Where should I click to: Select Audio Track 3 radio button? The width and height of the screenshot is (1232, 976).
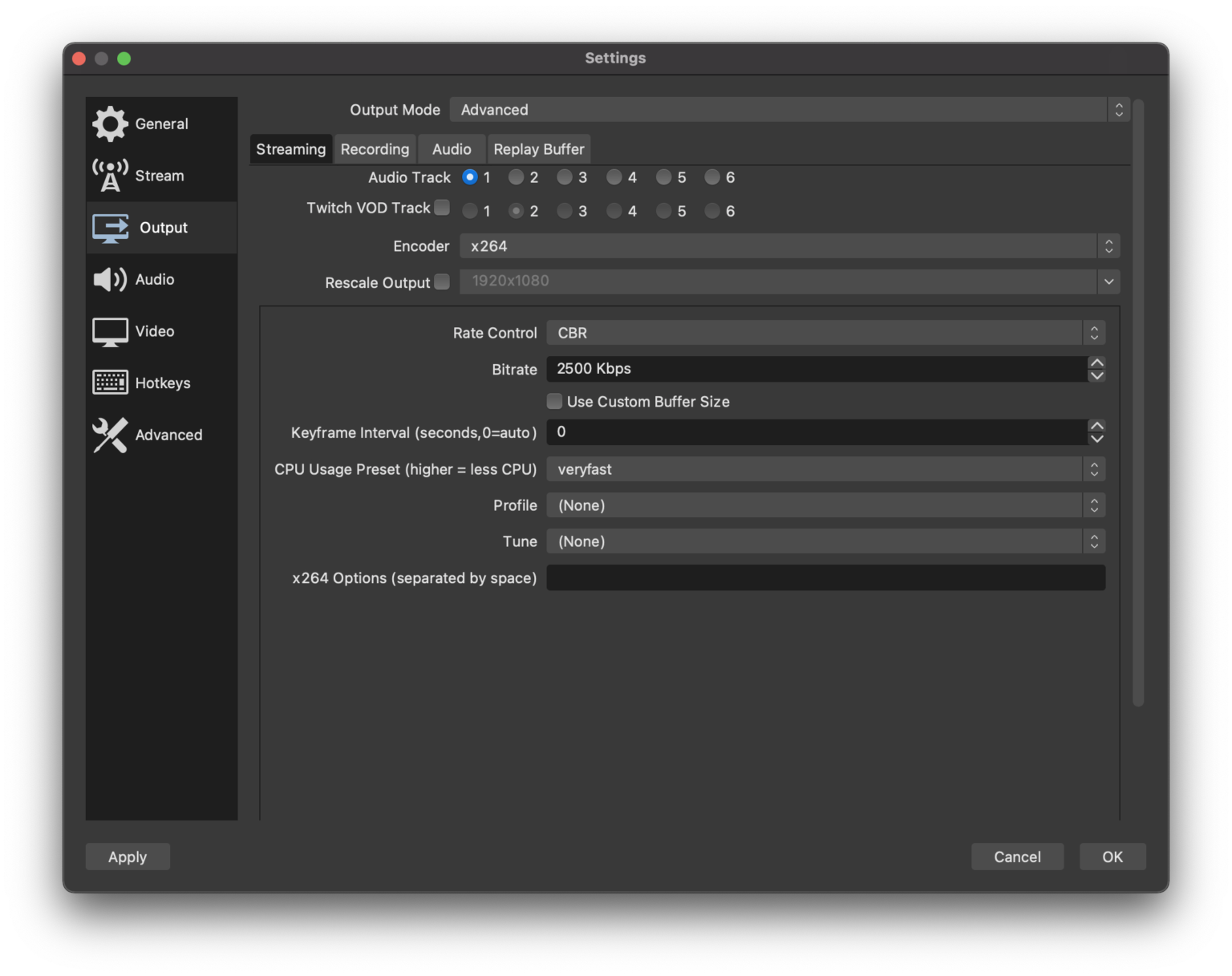[x=565, y=177]
